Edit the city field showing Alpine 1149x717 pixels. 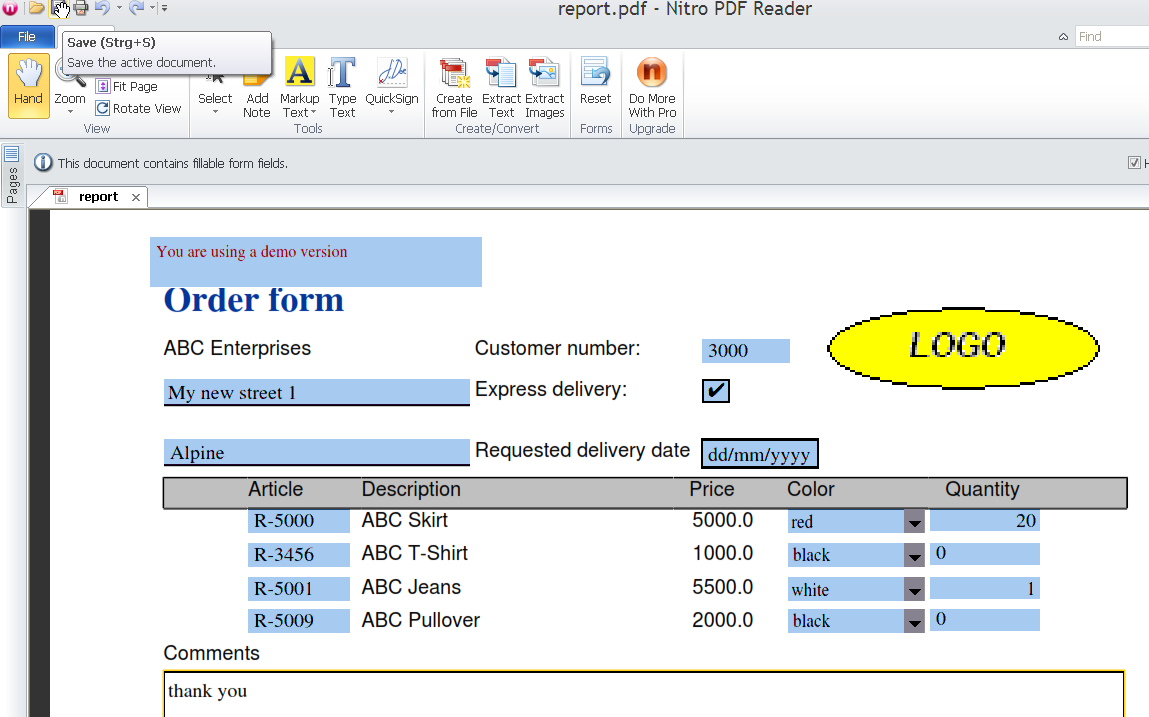point(317,452)
